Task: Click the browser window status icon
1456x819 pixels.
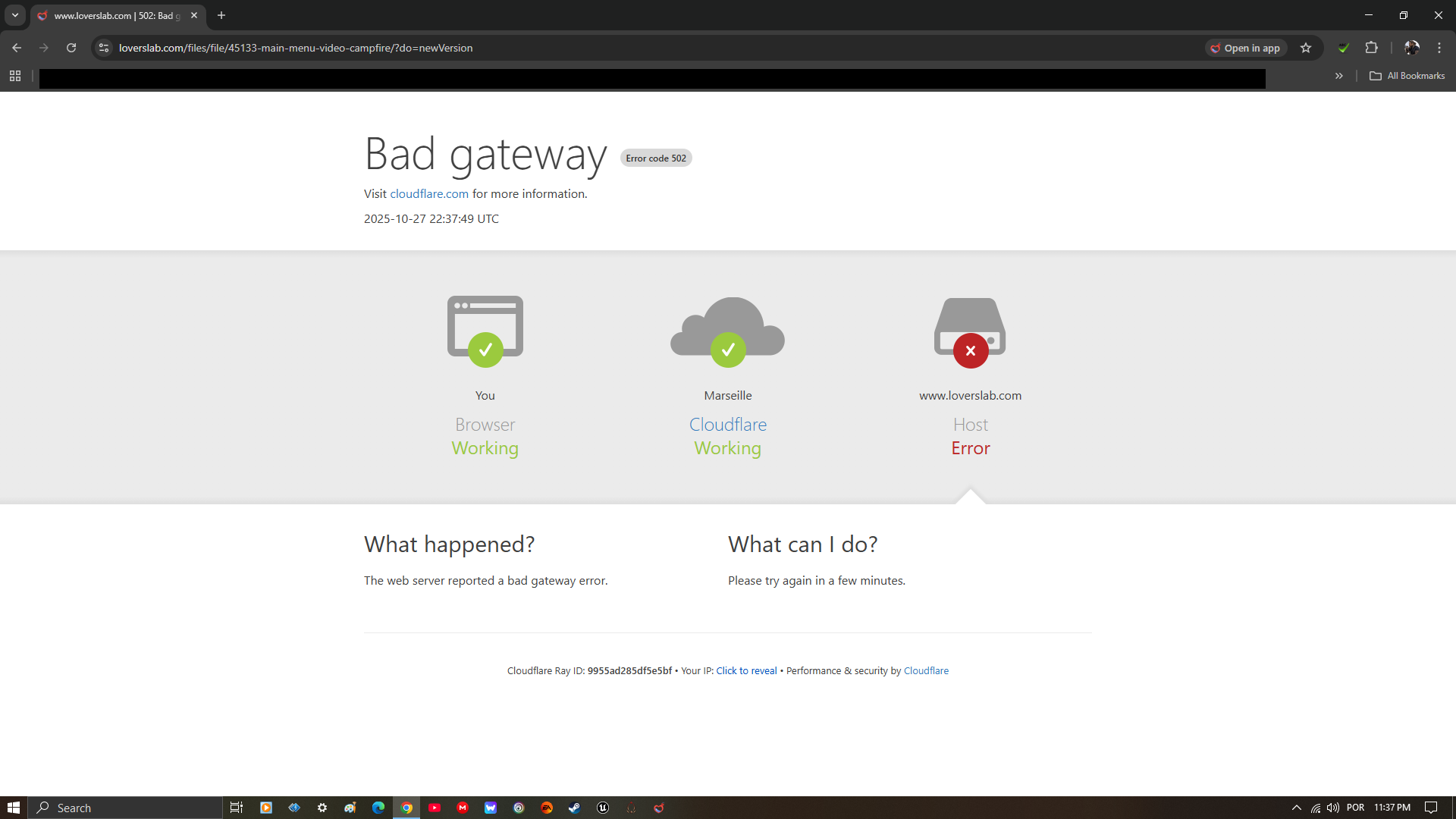Action: (485, 331)
